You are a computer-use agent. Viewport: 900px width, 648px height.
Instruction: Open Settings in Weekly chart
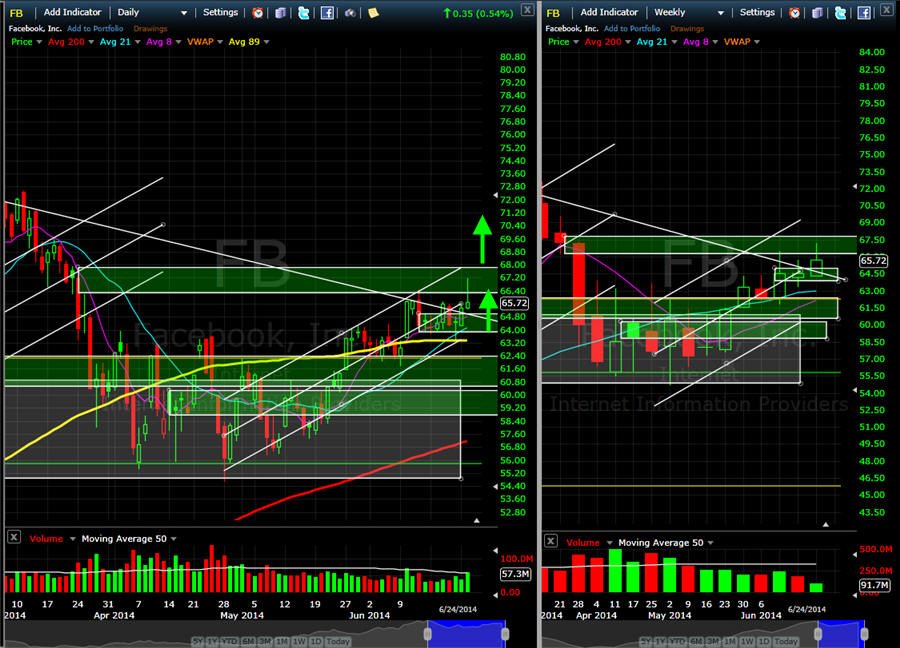[x=757, y=12]
